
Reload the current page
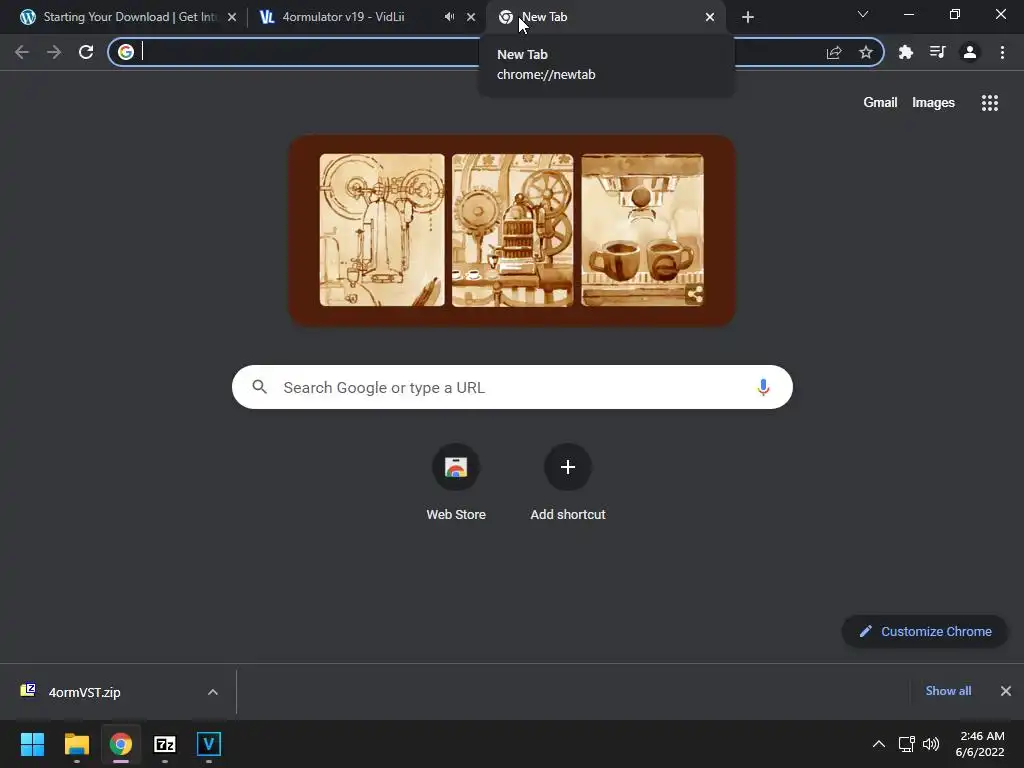point(86,52)
